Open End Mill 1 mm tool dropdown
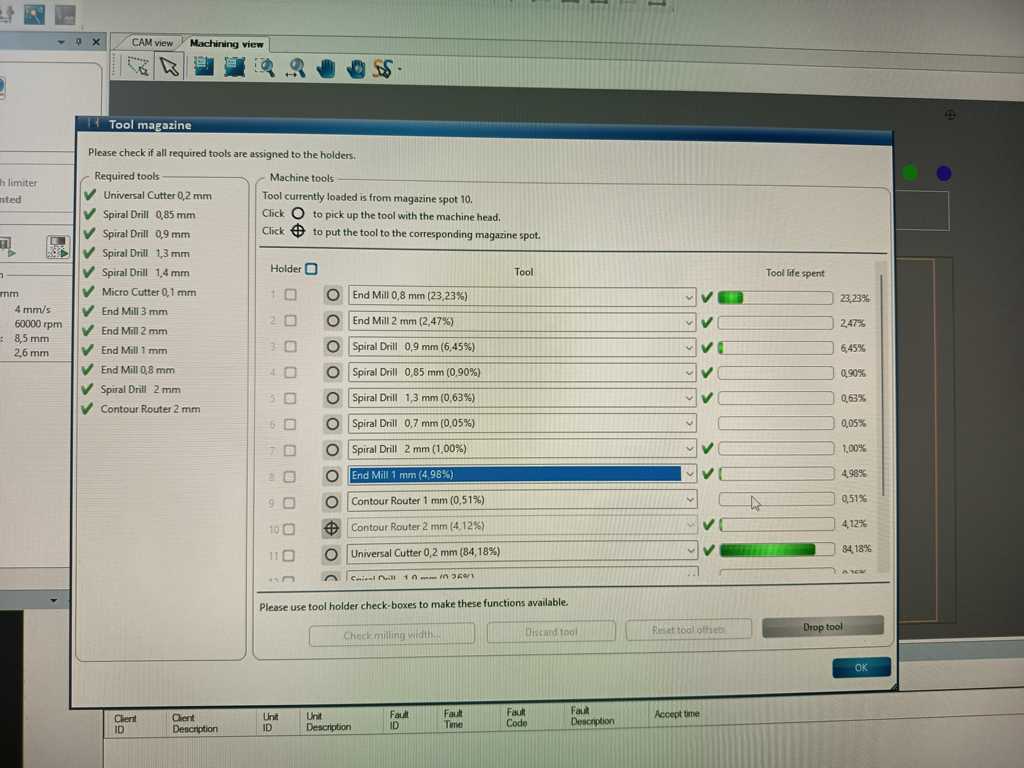 tap(690, 474)
